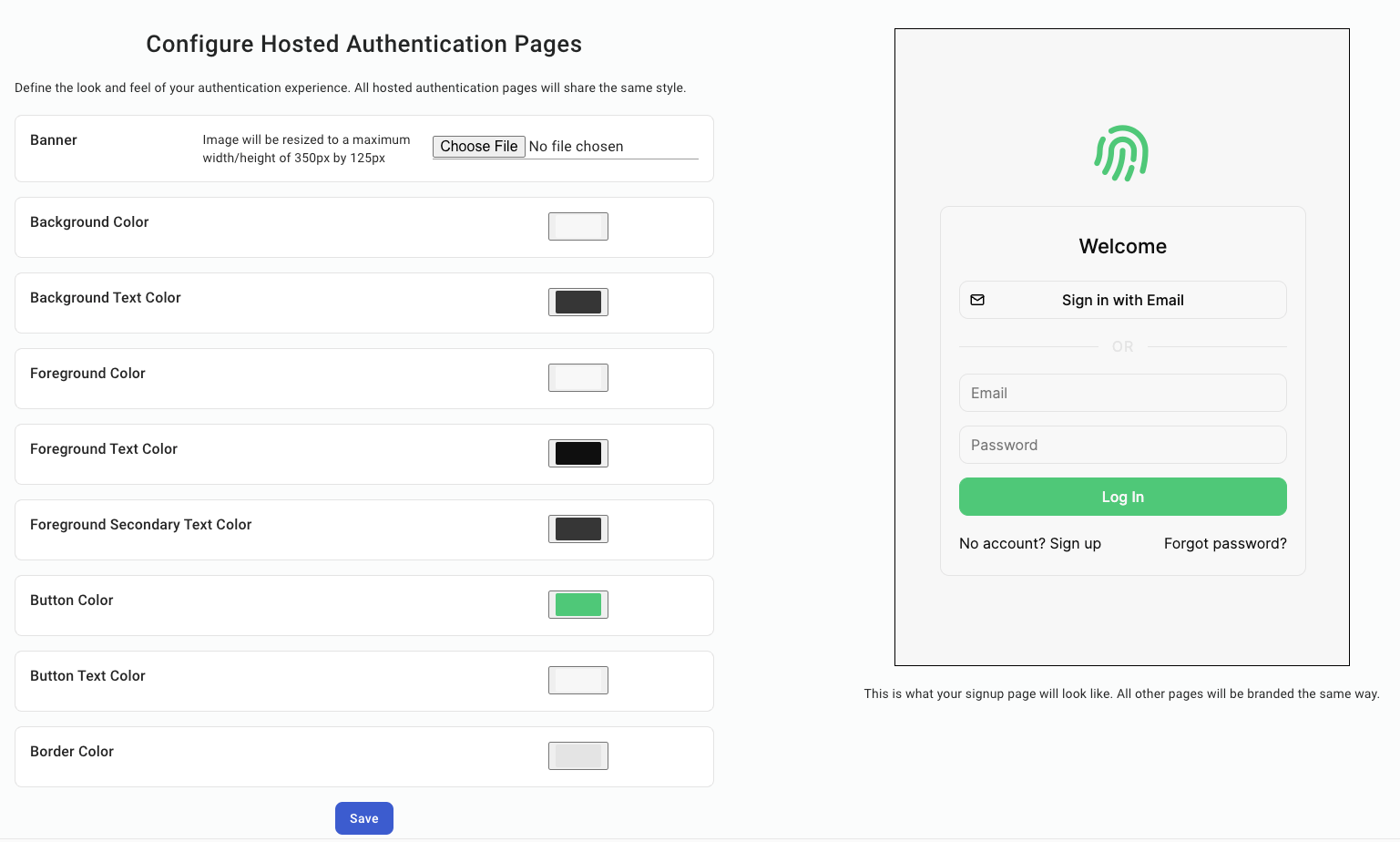Open the Foreground Secondary Text Color swatch
1400x842 pixels.
pyautogui.click(x=578, y=529)
